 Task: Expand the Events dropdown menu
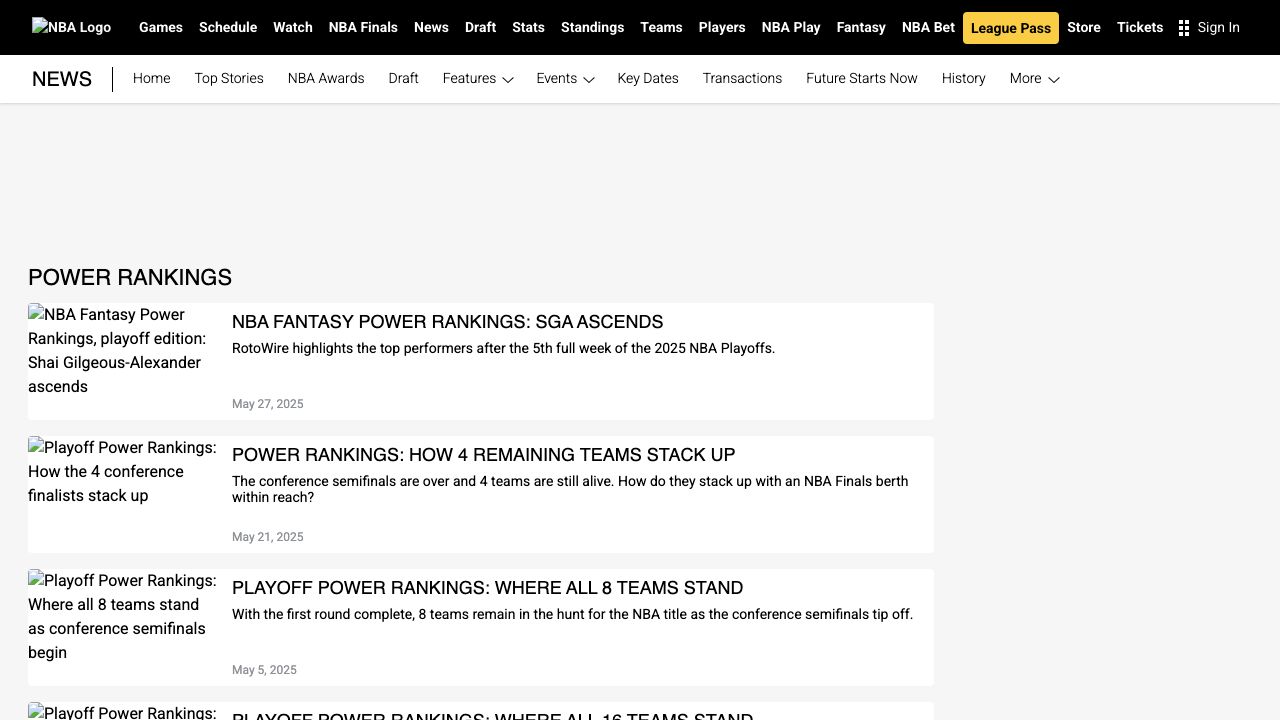pyautogui.click(x=565, y=79)
